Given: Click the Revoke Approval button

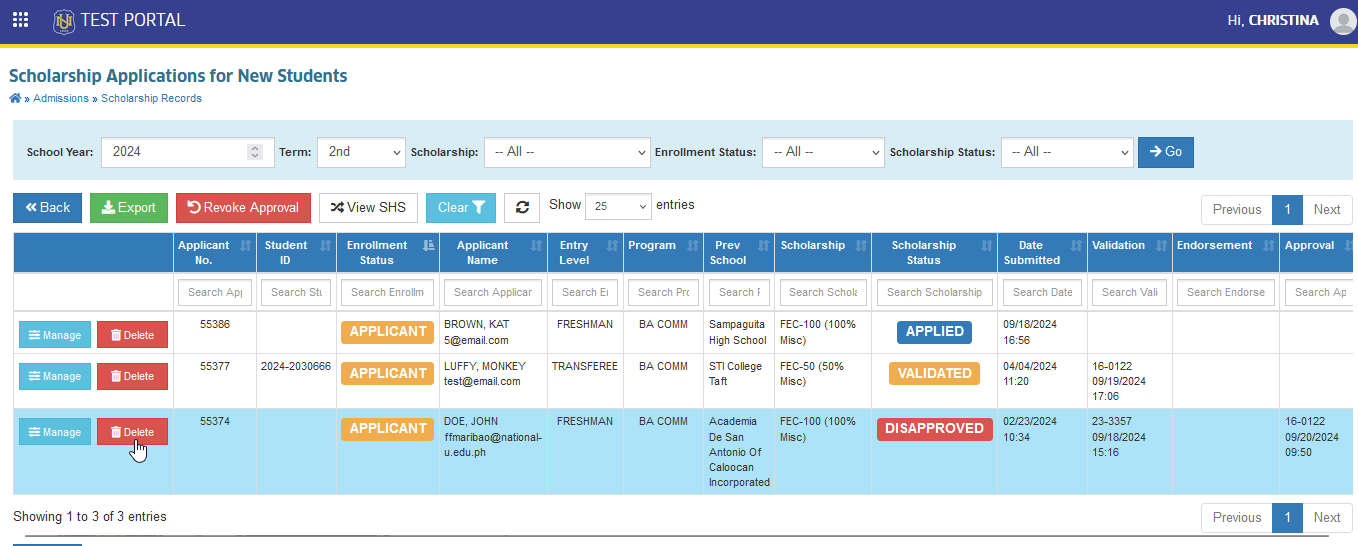Looking at the screenshot, I should pyautogui.click(x=243, y=208).
